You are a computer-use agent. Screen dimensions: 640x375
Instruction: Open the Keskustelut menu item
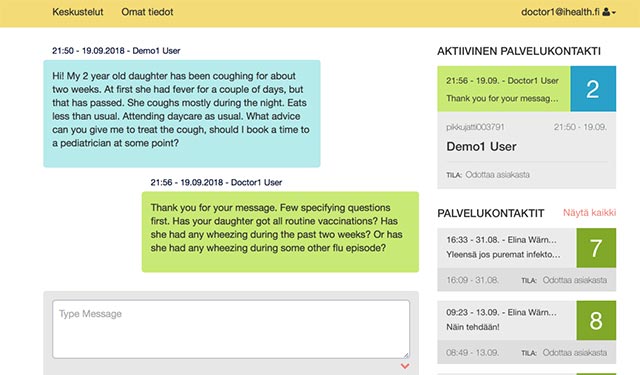(78, 12)
